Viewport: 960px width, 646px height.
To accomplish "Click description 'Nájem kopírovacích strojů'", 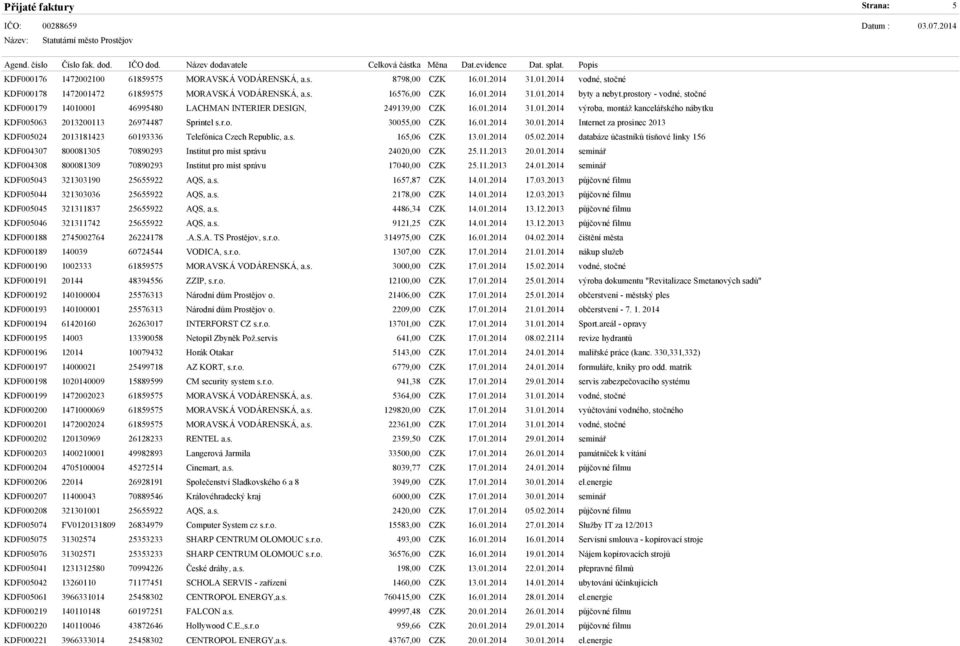I will (x=624, y=554).
